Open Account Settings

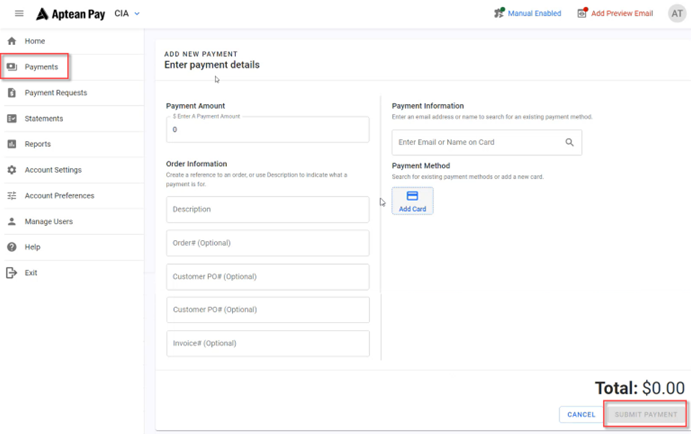(53, 170)
